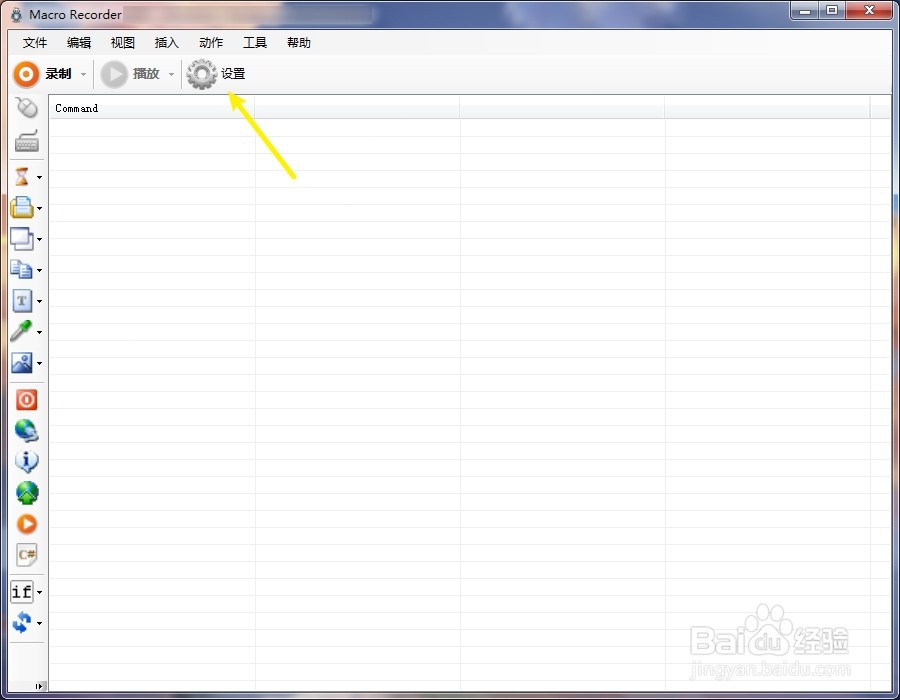Click the blue loop arrows icon
This screenshot has height=700, width=900.
(x=22, y=623)
